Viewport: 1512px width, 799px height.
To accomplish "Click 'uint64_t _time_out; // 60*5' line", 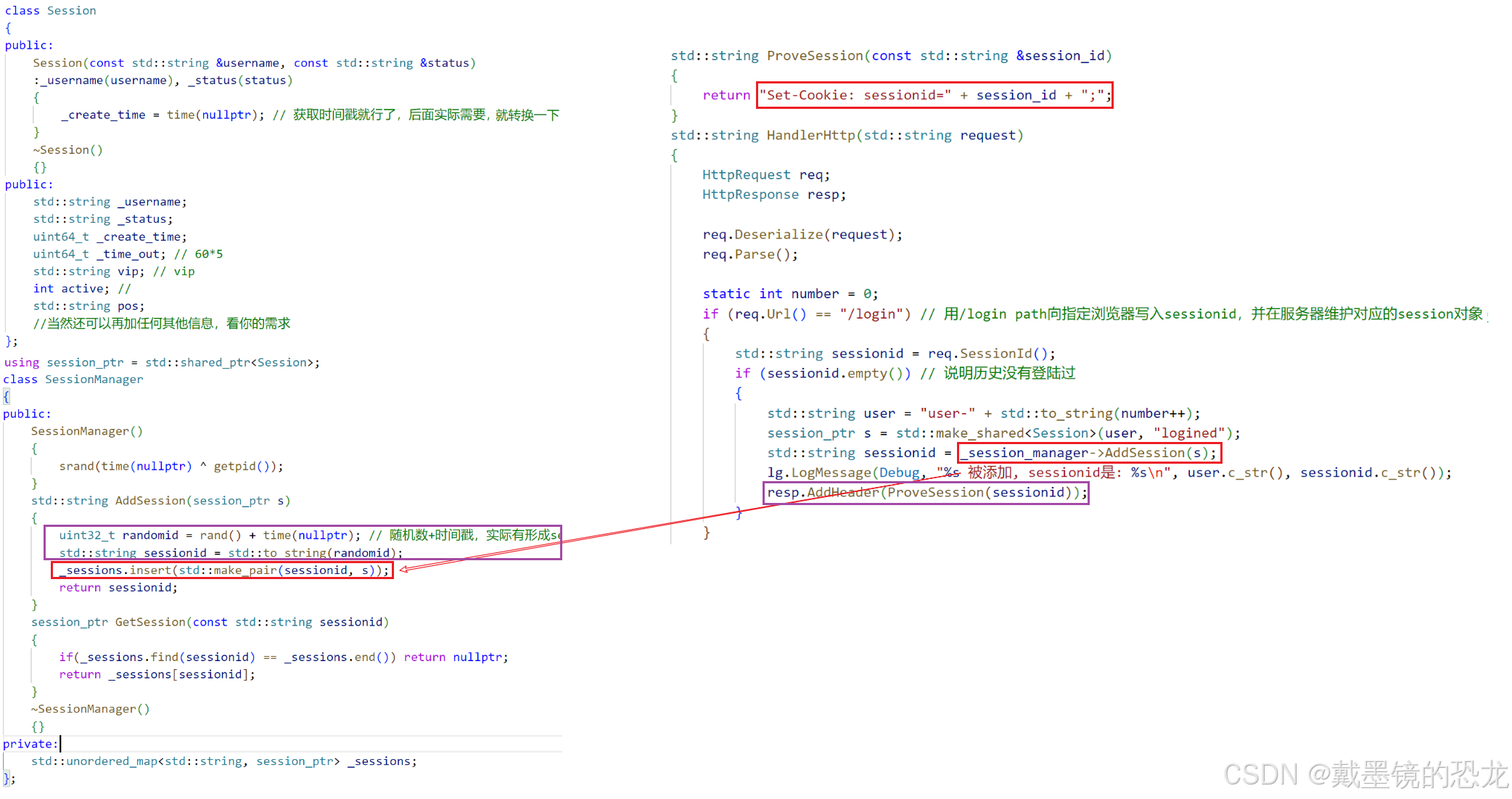I will (x=128, y=254).
